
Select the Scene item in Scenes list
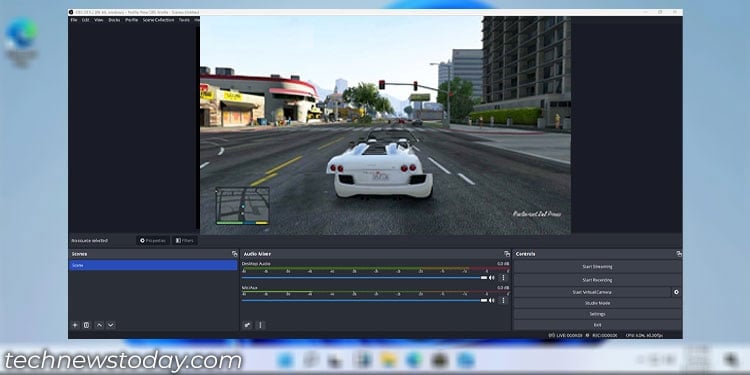(153, 265)
